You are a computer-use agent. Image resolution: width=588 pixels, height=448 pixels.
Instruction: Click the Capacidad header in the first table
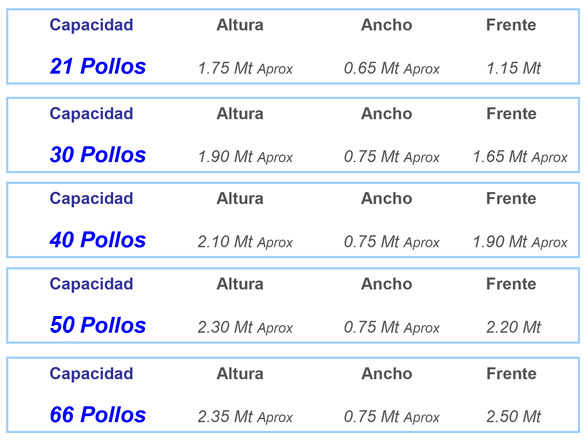click(91, 25)
